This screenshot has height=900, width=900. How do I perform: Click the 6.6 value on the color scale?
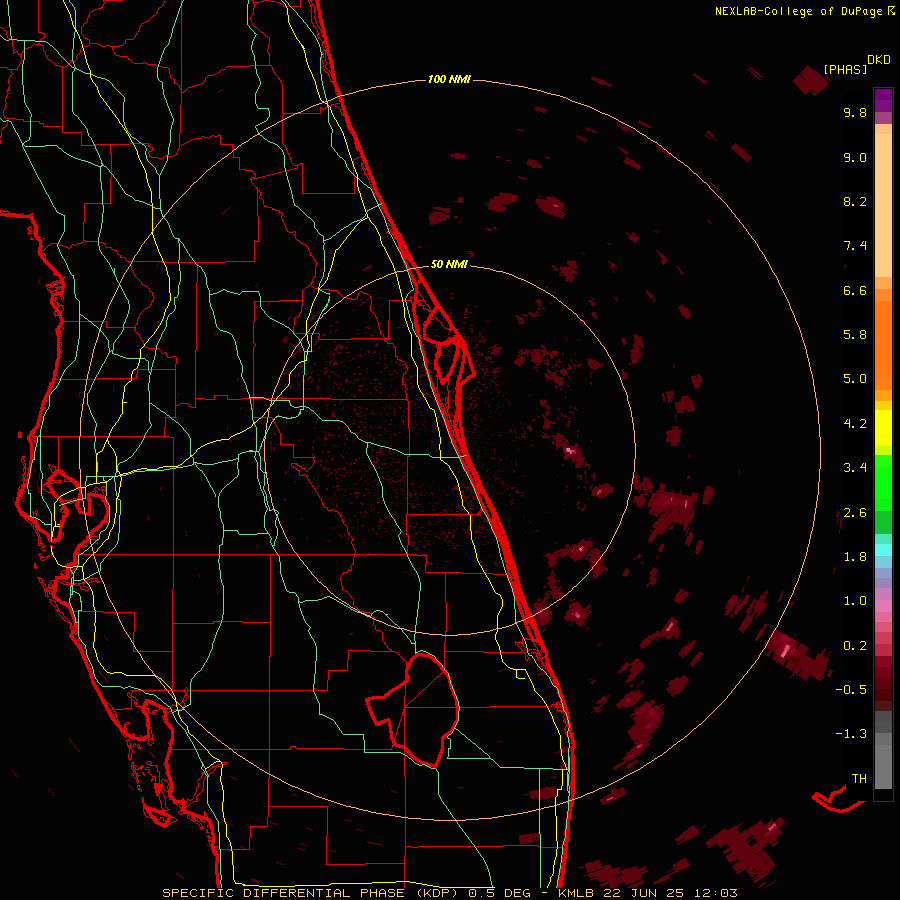pyautogui.click(x=855, y=290)
